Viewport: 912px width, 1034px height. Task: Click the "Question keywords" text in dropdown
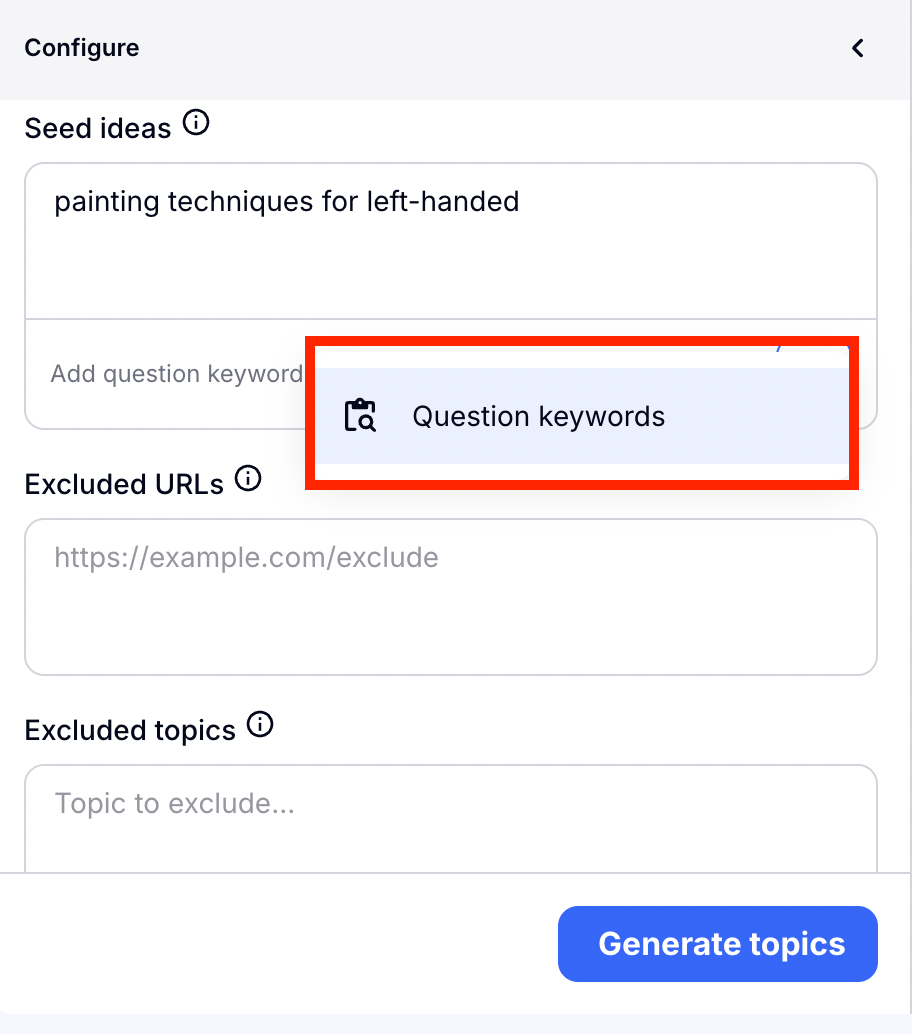[x=538, y=416]
